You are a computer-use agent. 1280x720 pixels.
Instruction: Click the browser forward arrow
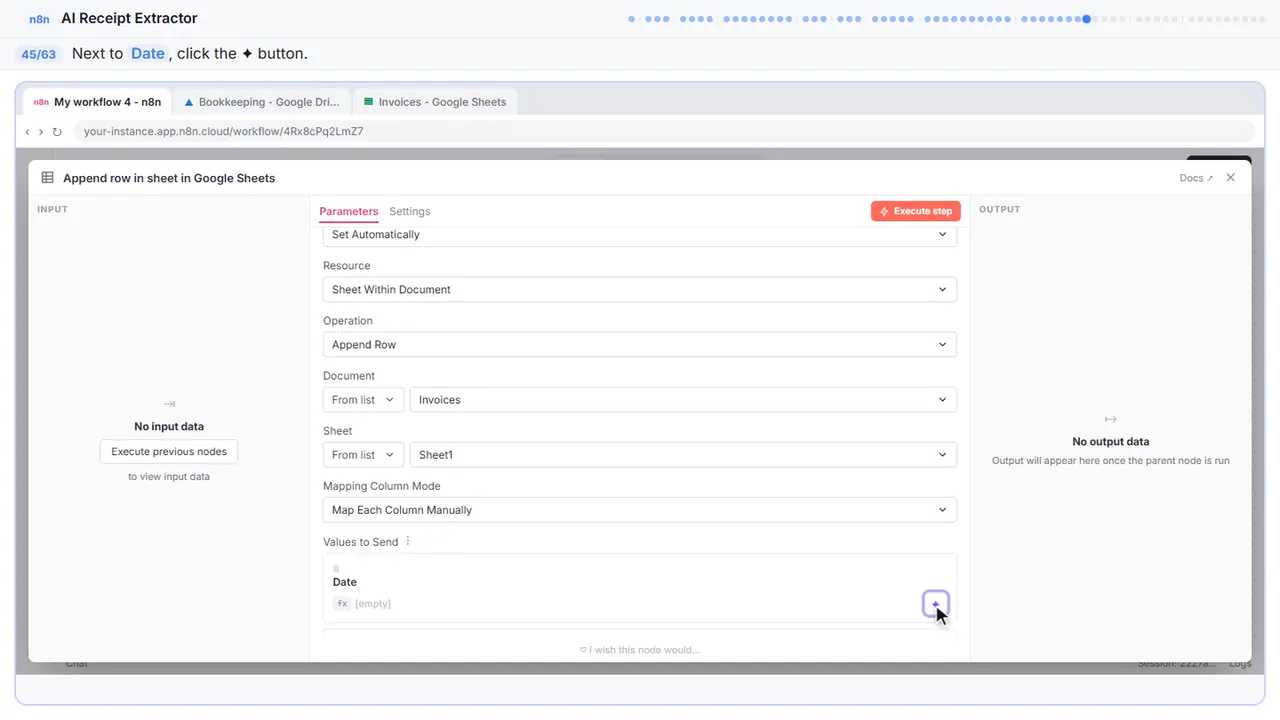pyautogui.click(x=41, y=131)
